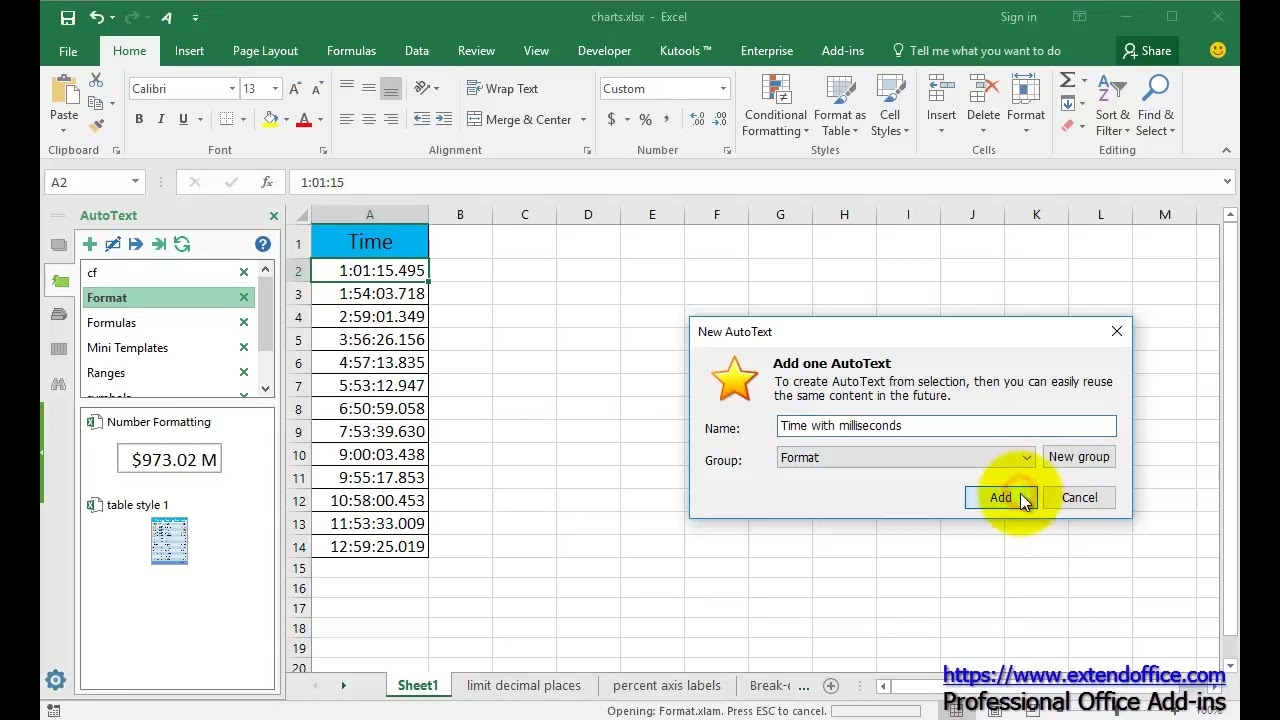Open the Custom number format dropdown
The image size is (1280, 720).
pos(723,89)
